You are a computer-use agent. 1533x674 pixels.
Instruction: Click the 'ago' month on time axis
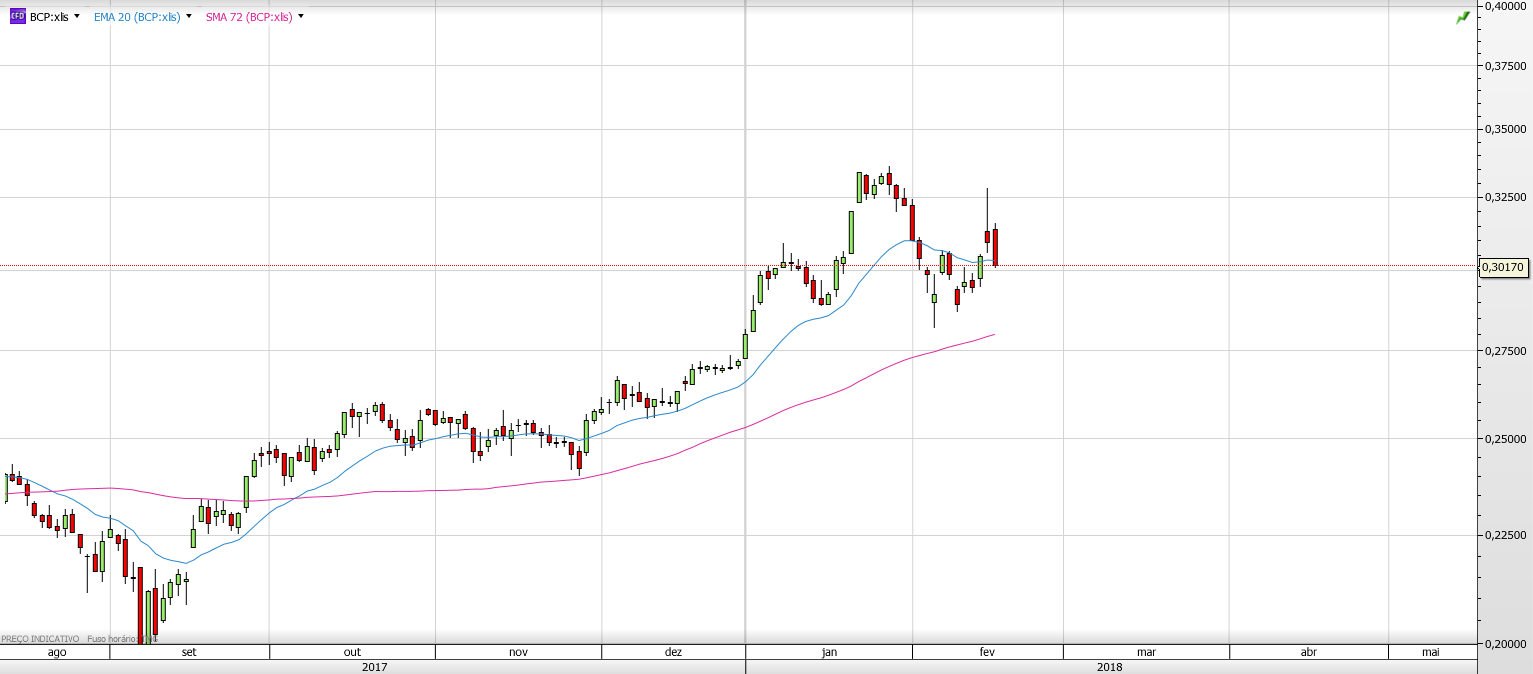[x=57, y=652]
